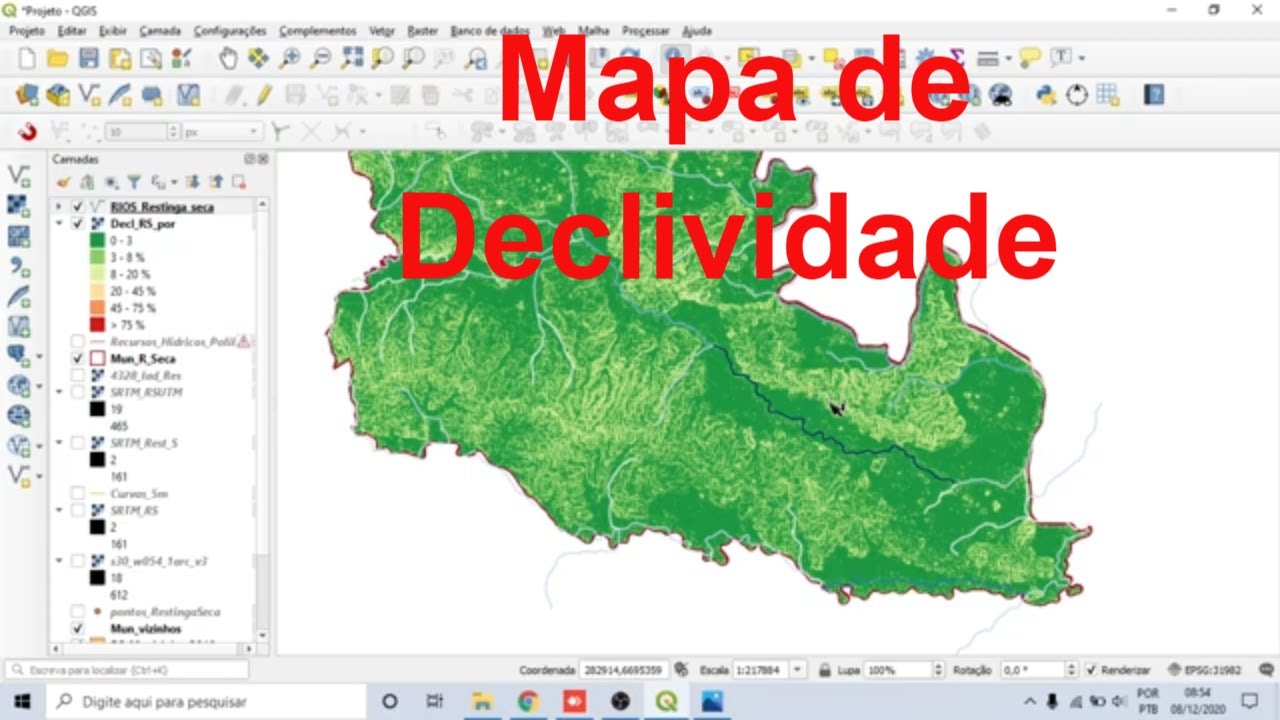Open messages log speech bubble icon

pyautogui.click(x=1267, y=670)
